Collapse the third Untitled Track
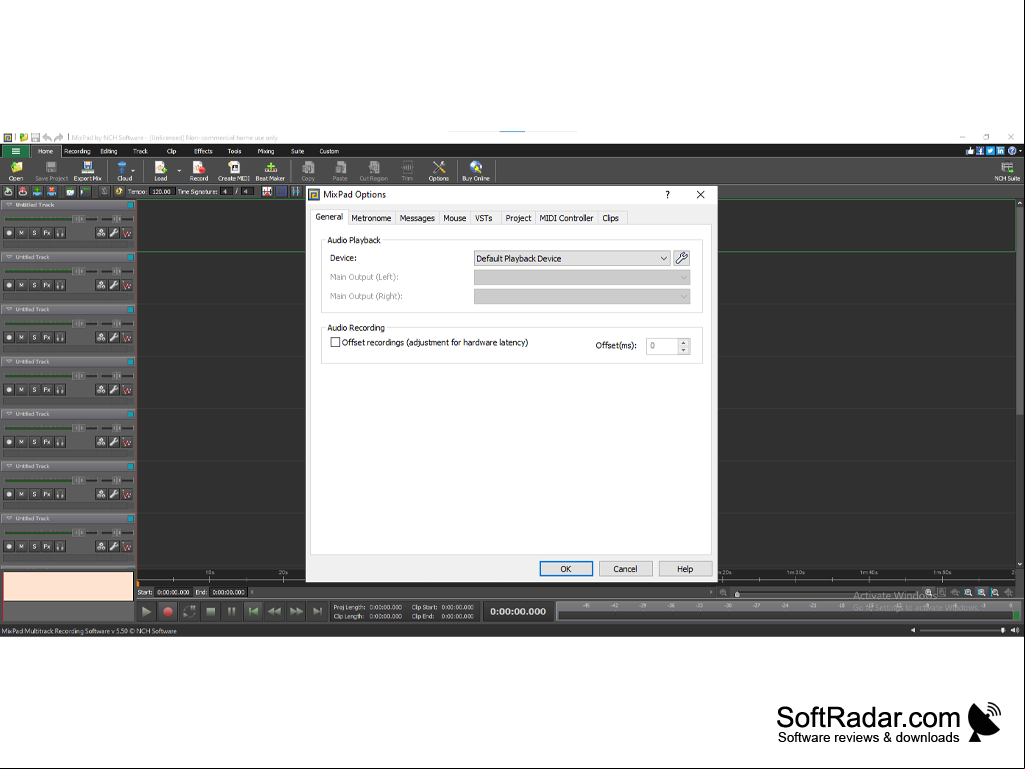 pos(9,309)
